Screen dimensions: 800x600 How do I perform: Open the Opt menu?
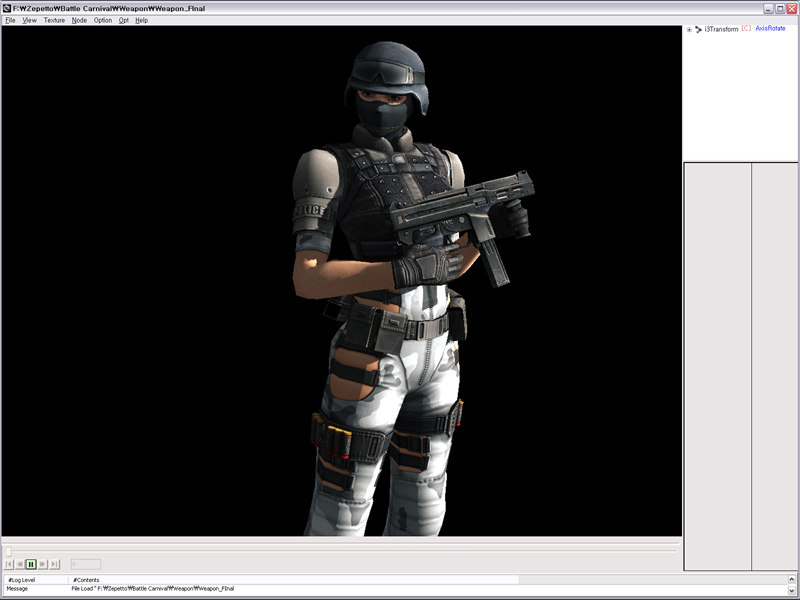pyautogui.click(x=124, y=20)
